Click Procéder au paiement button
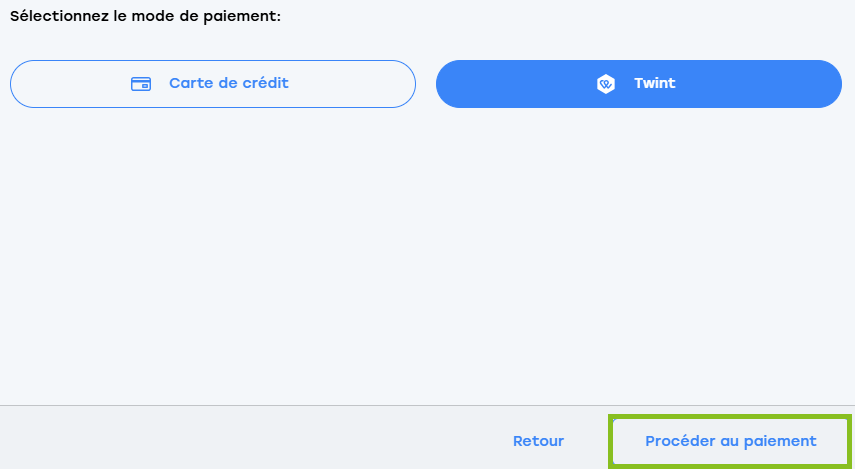The width and height of the screenshot is (855, 469). click(x=731, y=441)
